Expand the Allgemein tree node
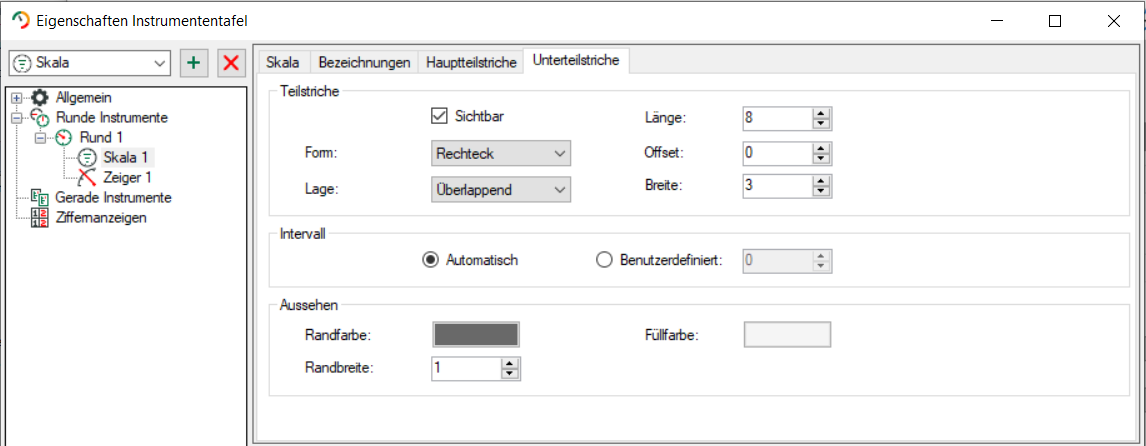The image size is (1146, 446). coord(16,98)
